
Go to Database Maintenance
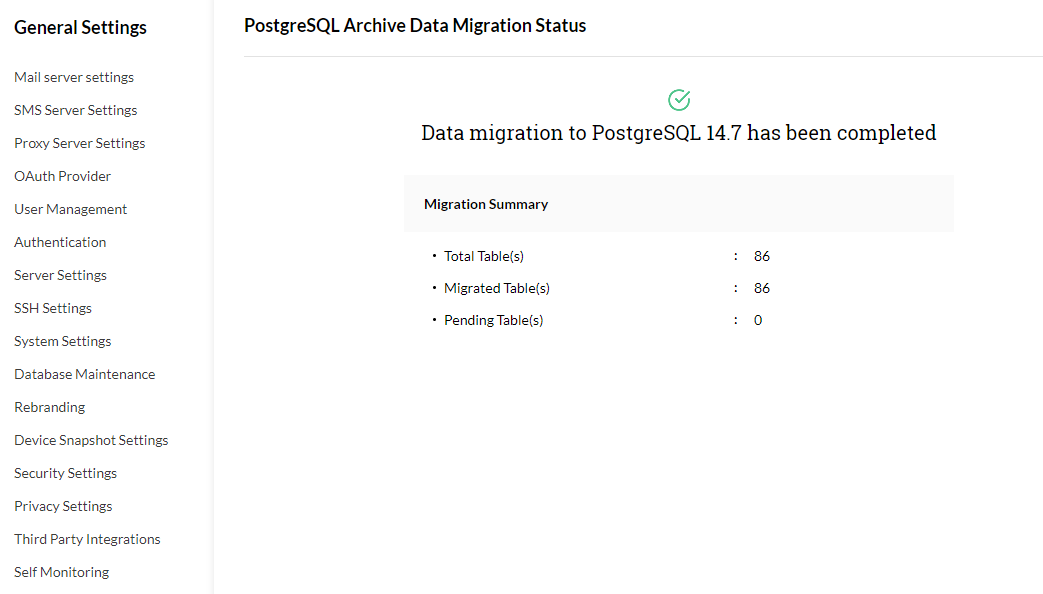85,374
